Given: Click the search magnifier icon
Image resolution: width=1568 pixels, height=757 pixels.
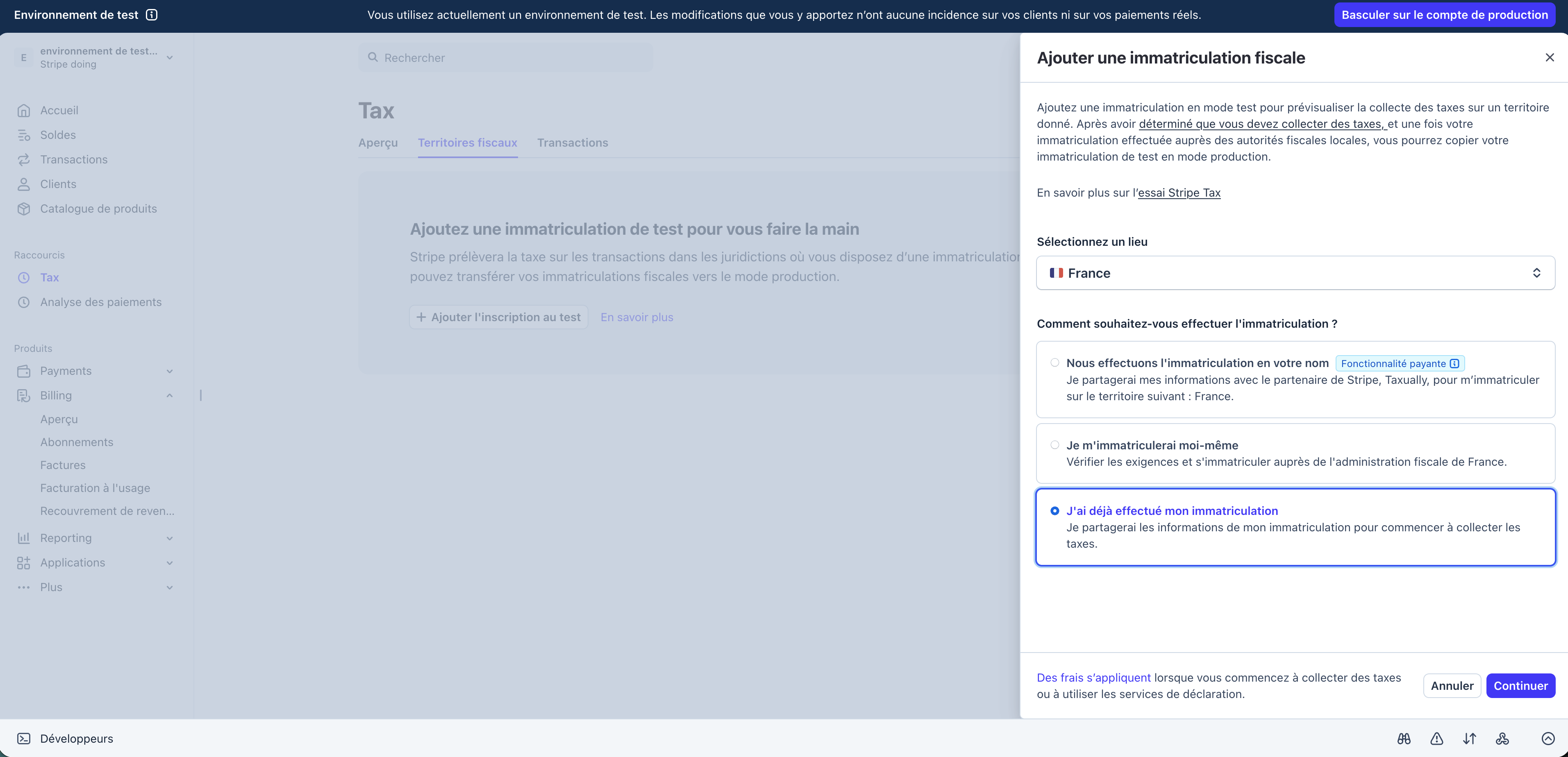Looking at the screenshot, I should 373,57.
